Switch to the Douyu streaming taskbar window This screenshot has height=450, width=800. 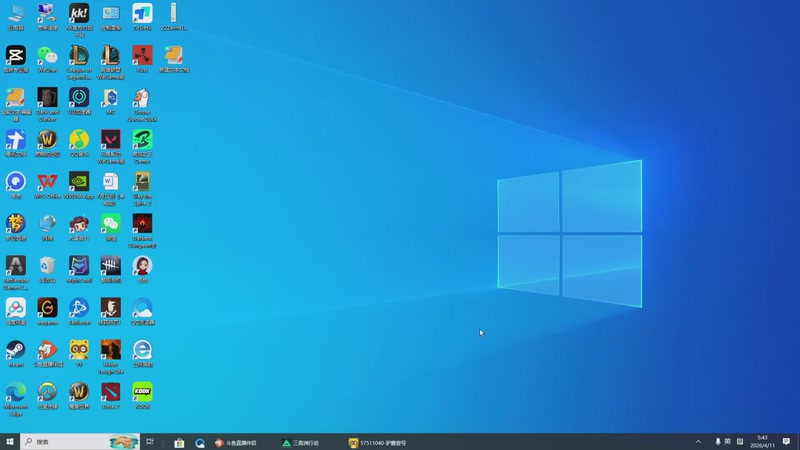[x=236, y=442]
